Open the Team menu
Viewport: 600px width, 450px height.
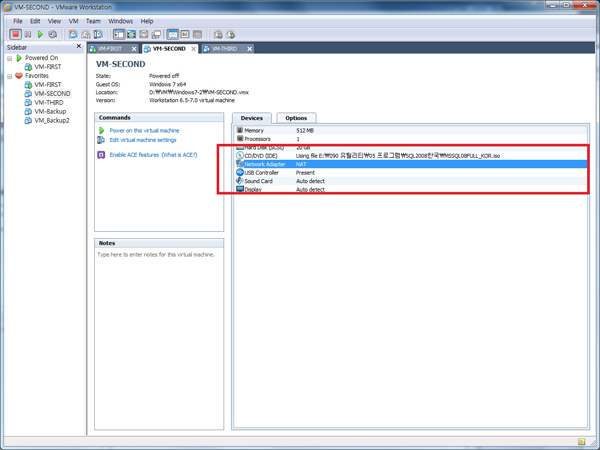tap(93, 21)
